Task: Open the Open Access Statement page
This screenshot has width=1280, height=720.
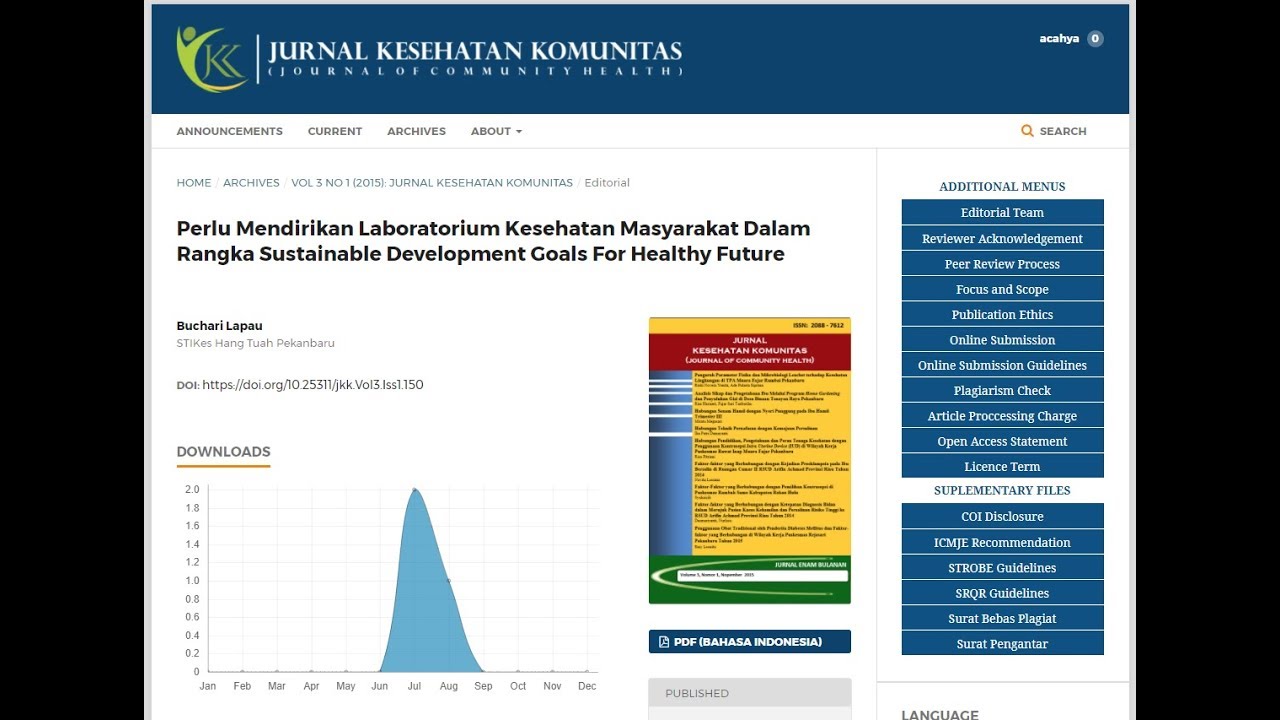Action: (1003, 441)
